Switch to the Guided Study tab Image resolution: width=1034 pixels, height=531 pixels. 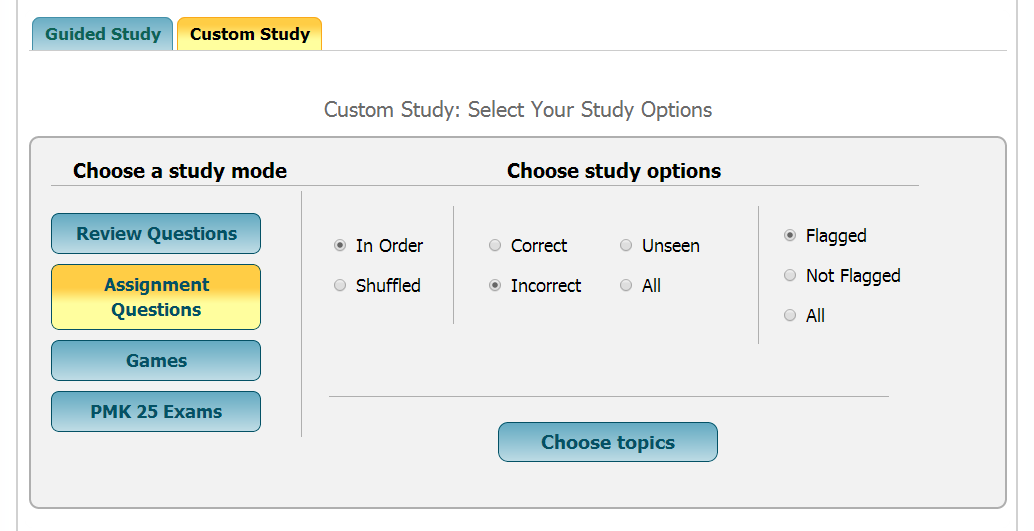coord(102,34)
